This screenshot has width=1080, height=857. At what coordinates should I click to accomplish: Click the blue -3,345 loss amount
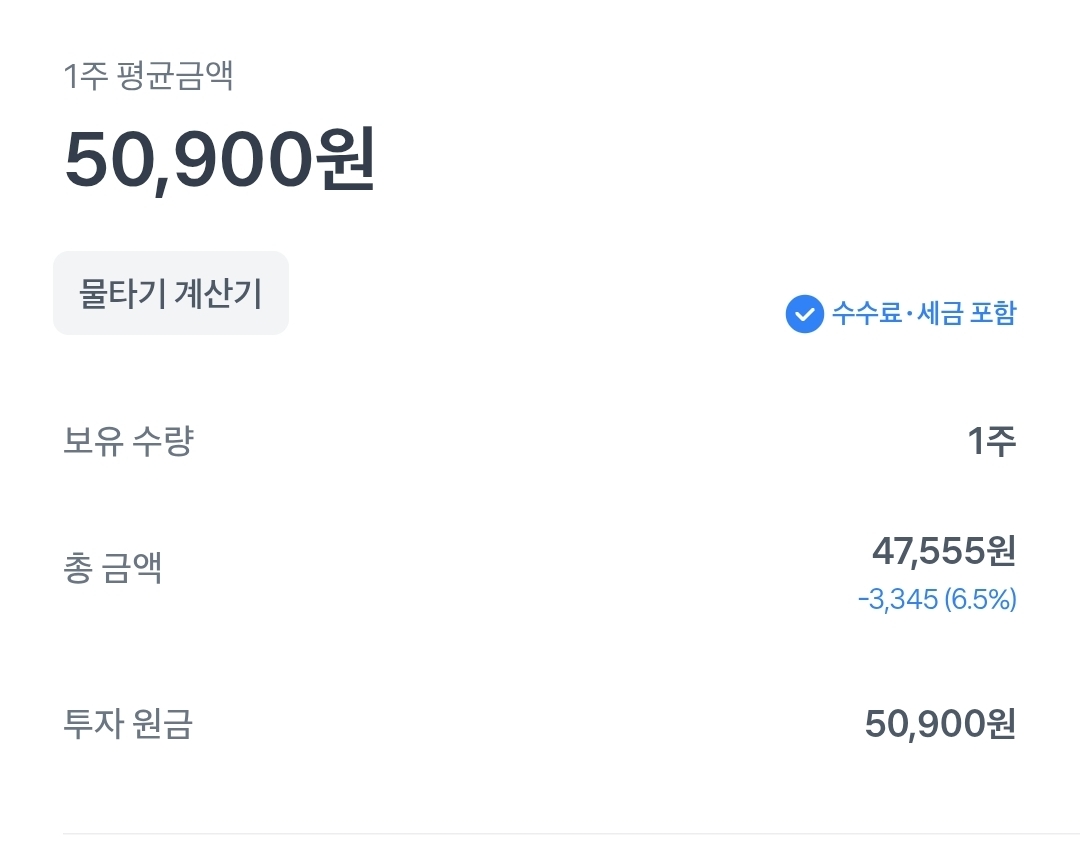tap(897, 600)
